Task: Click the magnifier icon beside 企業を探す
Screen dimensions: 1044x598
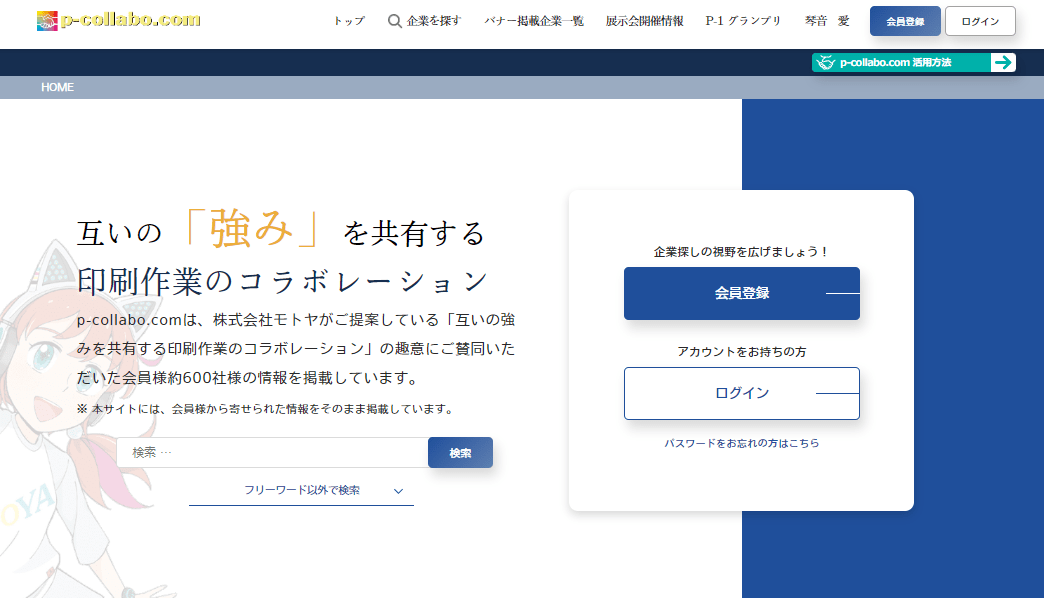Action: 394,21
